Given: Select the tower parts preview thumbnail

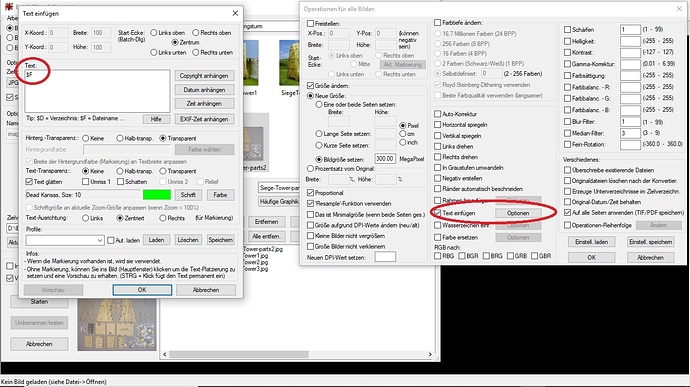Looking at the screenshot, I should [x=117, y=325].
